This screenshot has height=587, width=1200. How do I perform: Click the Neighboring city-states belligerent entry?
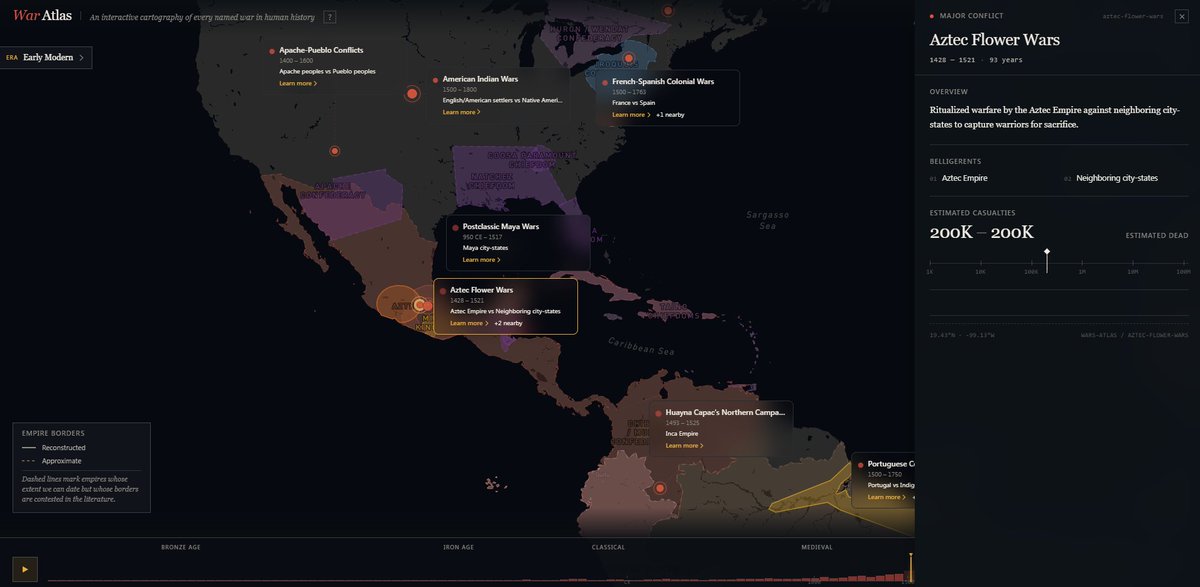click(1117, 178)
